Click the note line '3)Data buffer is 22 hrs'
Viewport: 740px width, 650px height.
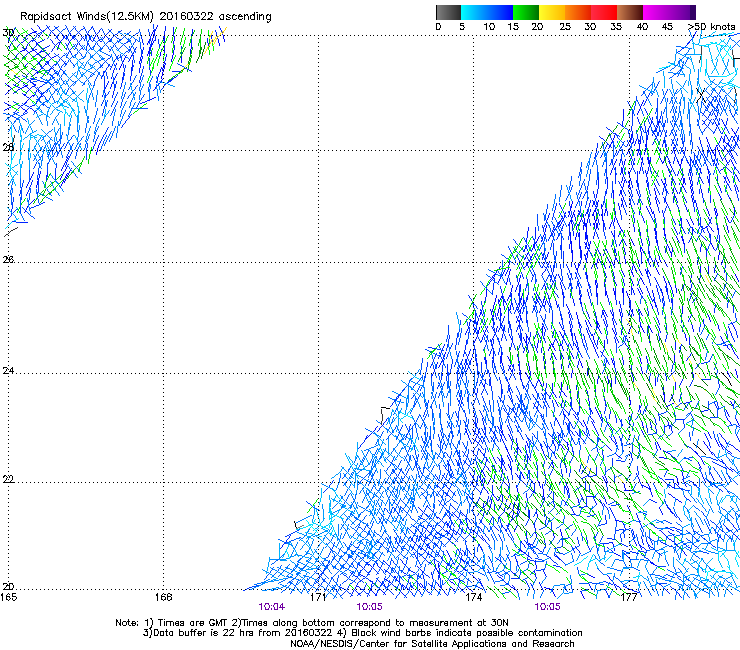[362, 633]
